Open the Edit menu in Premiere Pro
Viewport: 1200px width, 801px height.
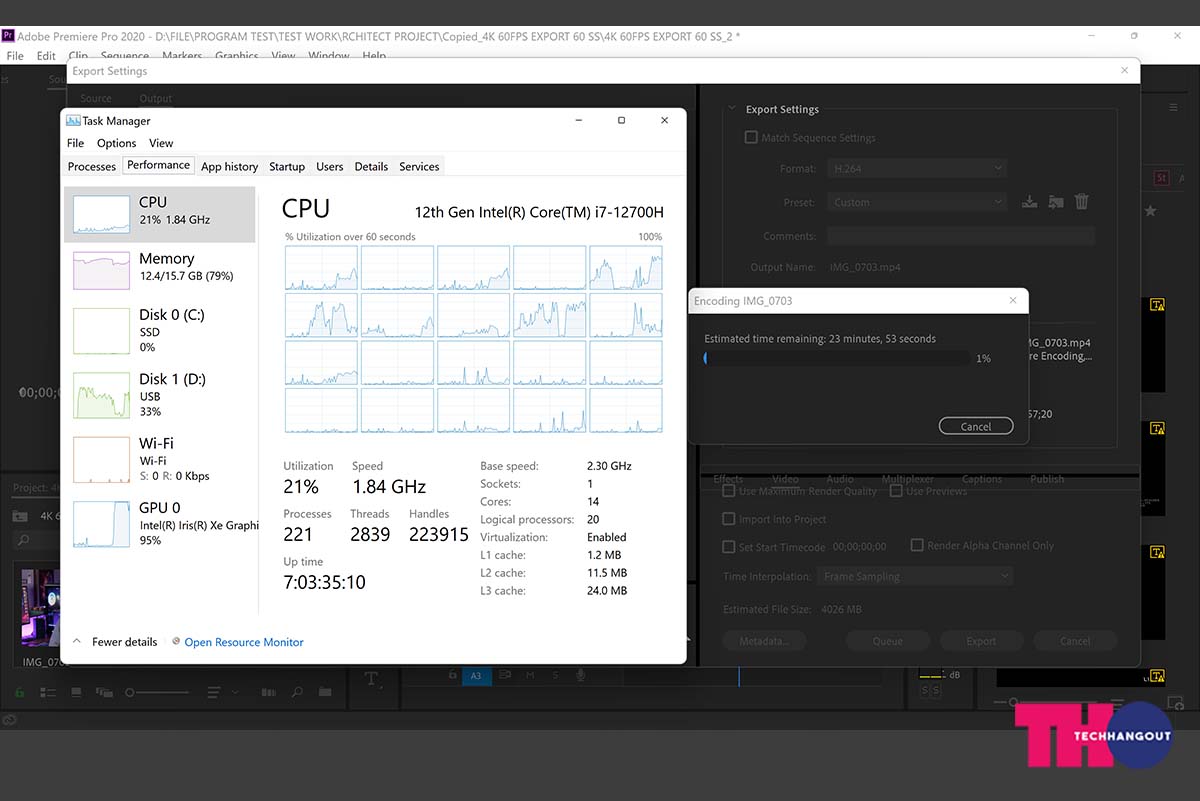(46, 56)
